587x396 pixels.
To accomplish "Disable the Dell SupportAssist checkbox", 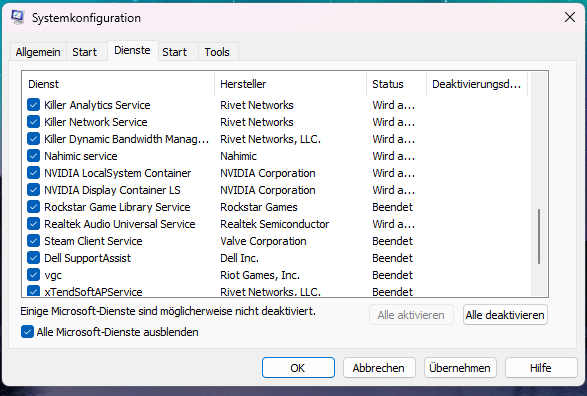I will (33, 258).
